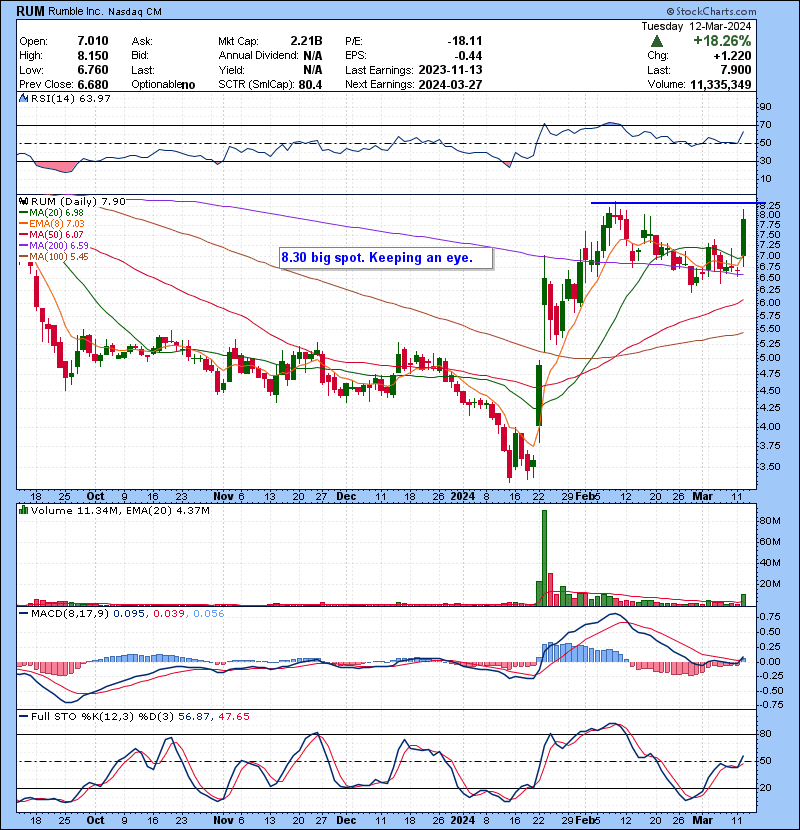Click the RUM ticker symbol header
Viewport: 800px width, 830px height.
30,11
